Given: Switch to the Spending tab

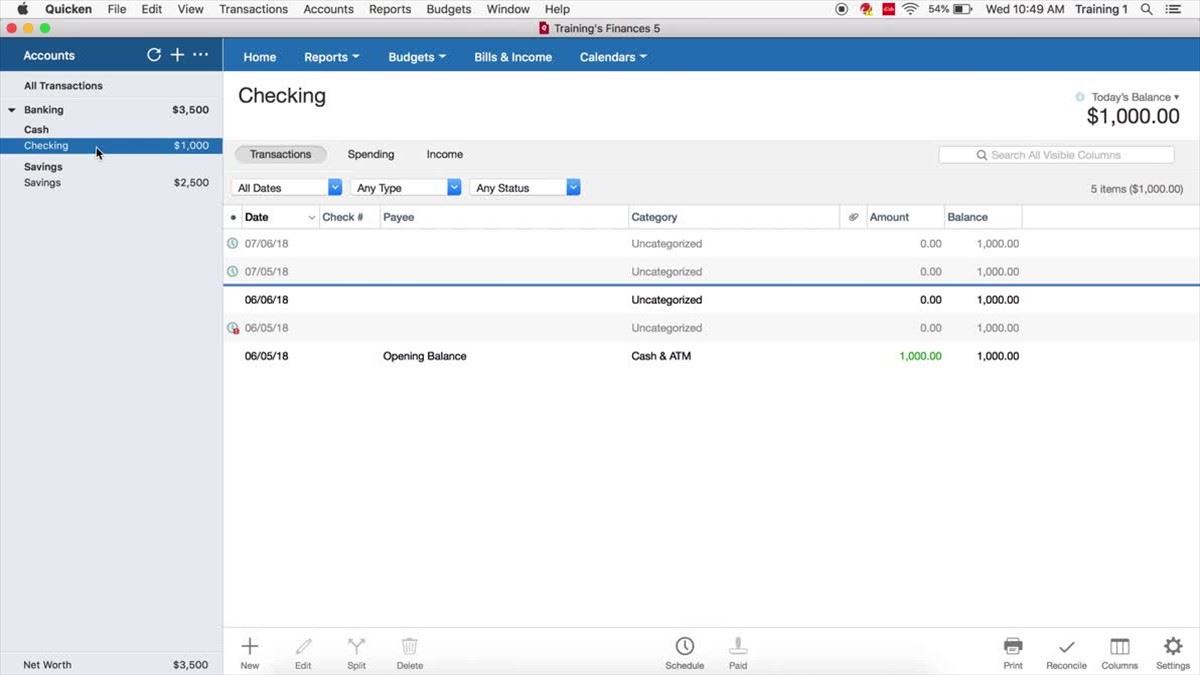Looking at the screenshot, I should [371, 155].
